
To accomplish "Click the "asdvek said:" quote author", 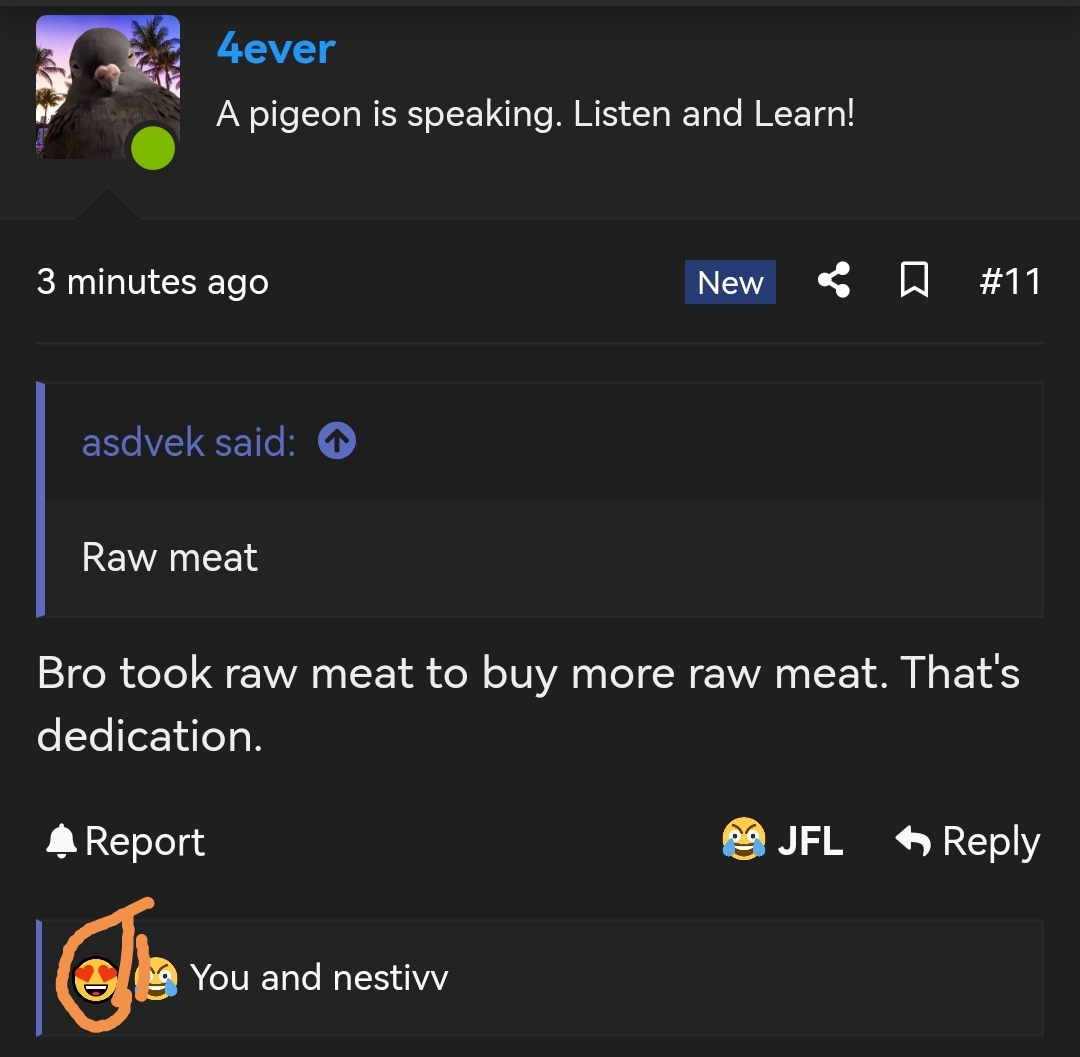I will [x=189, y=442].
